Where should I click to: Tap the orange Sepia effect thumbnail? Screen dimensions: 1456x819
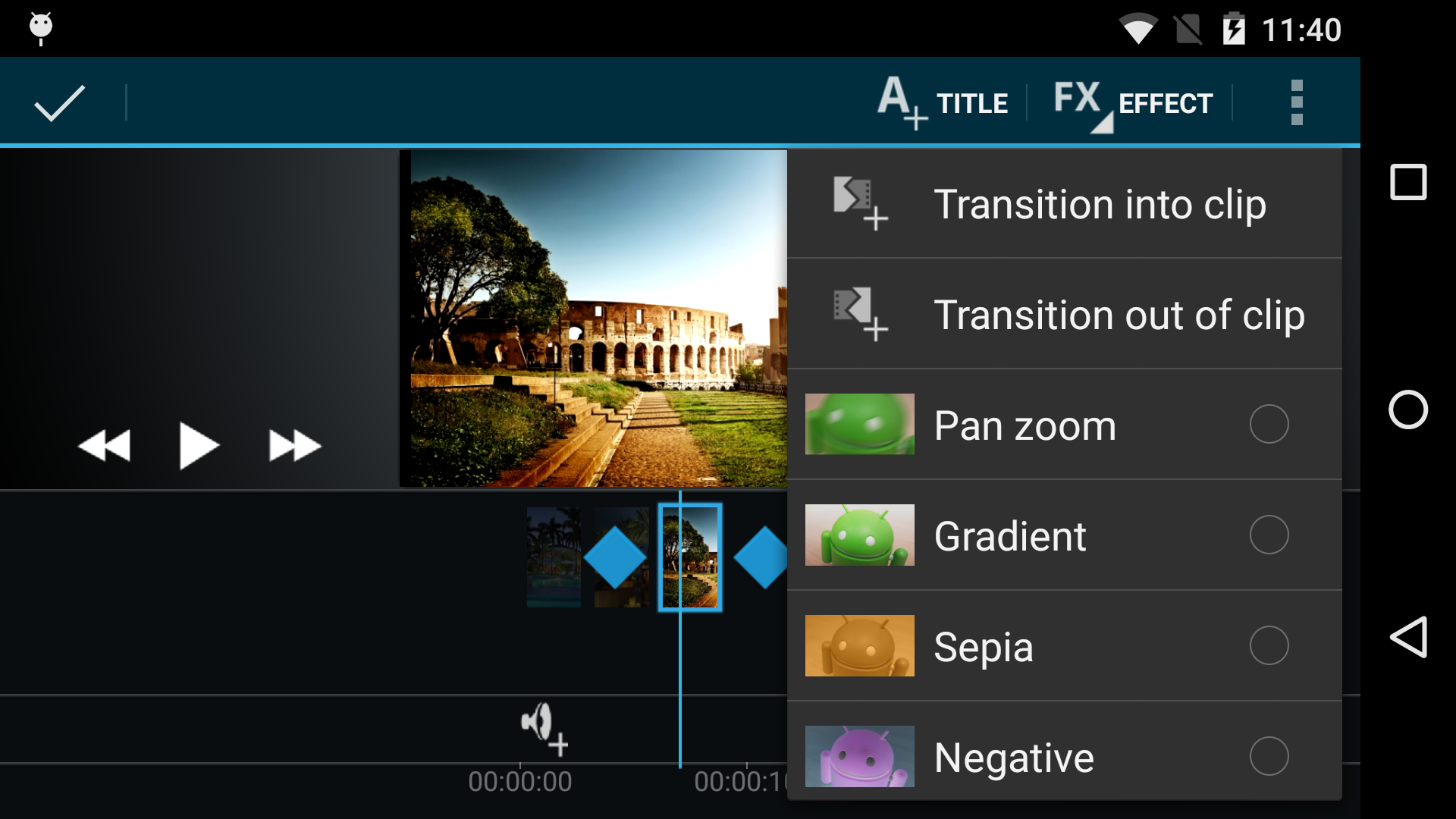coord(859,646)
